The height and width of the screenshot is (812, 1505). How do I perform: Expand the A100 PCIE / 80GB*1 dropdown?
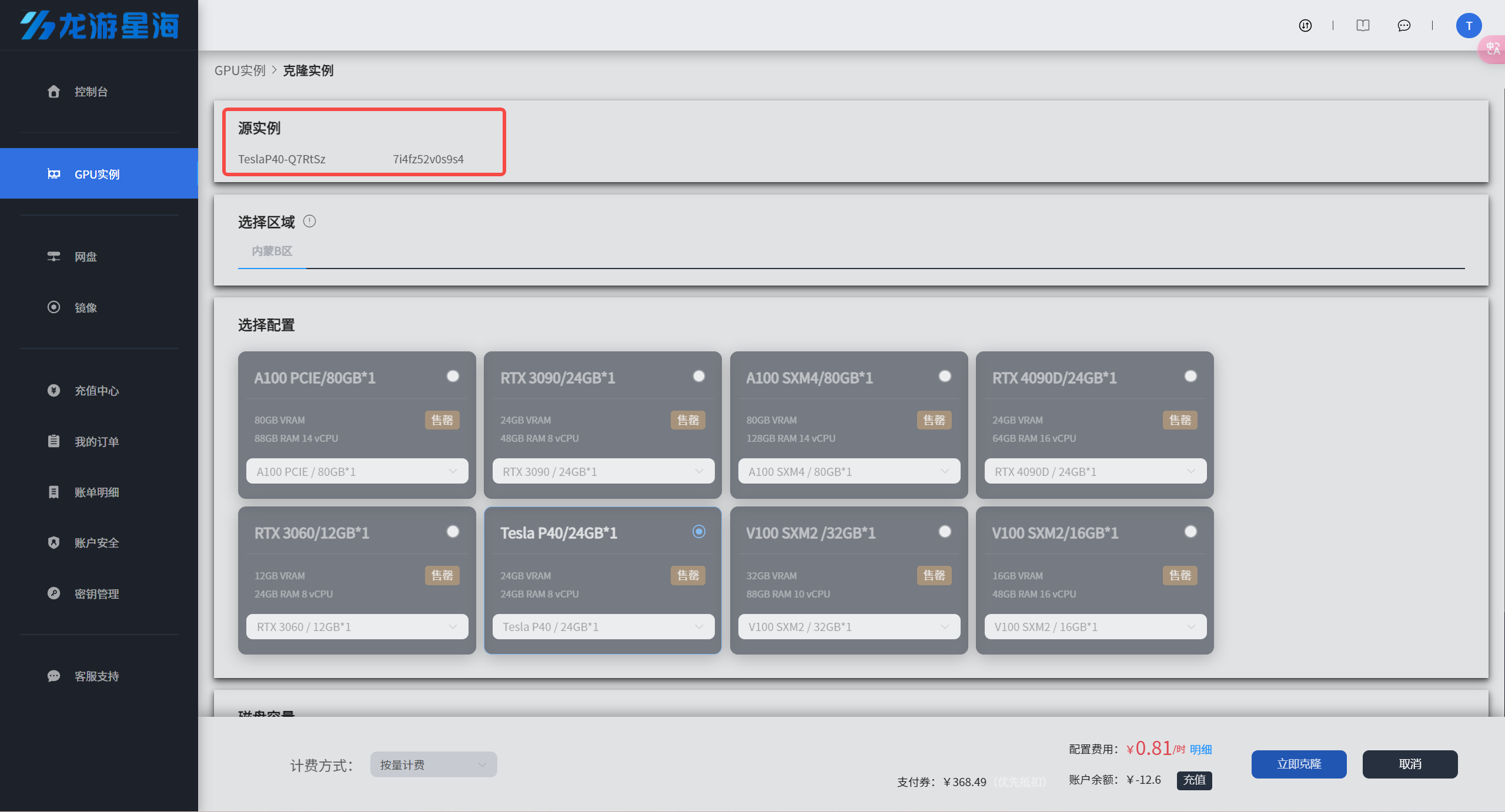point(357,471)
